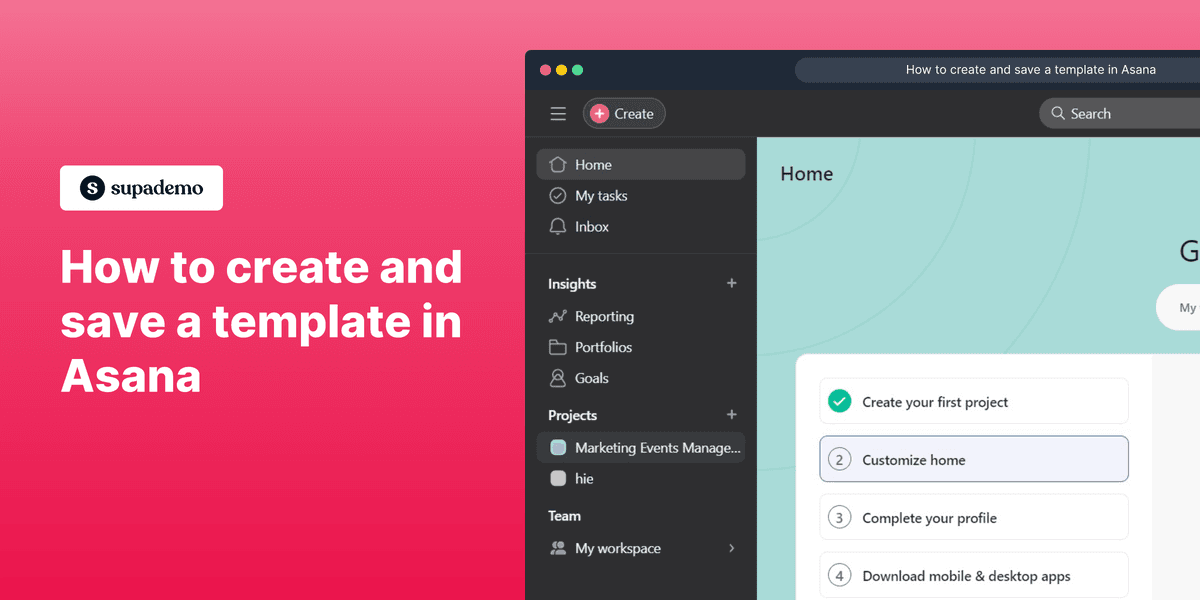Select Goals using the target icon

pyautogui.click(x=558, y=378)
